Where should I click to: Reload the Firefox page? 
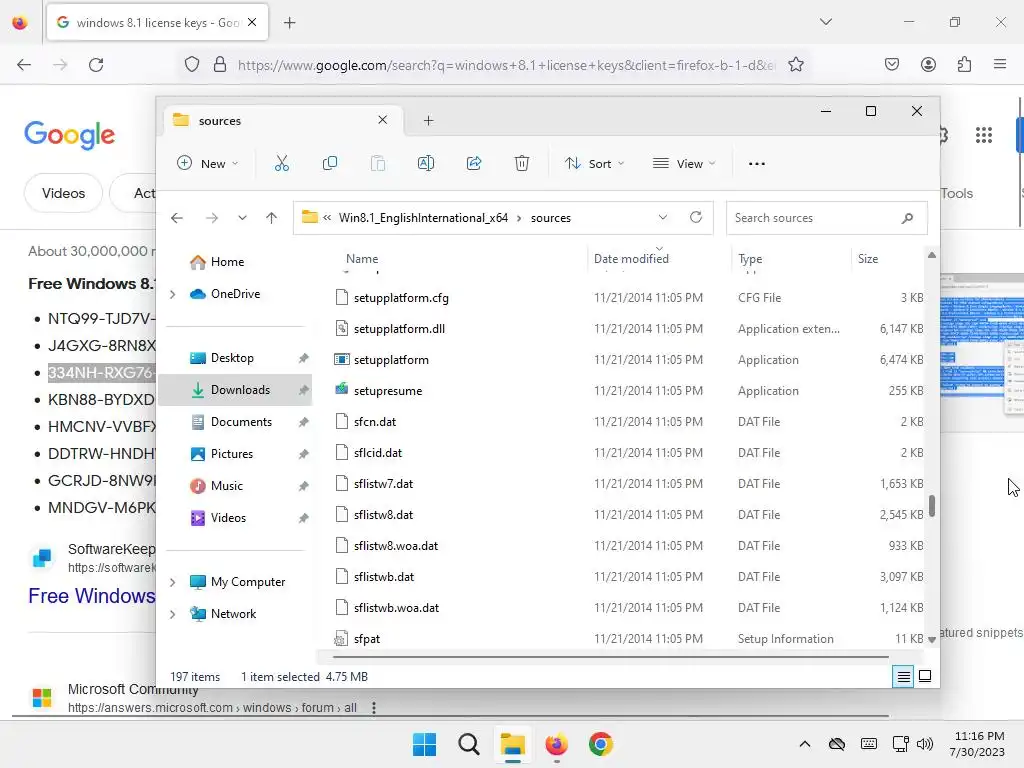pos(96,65)
